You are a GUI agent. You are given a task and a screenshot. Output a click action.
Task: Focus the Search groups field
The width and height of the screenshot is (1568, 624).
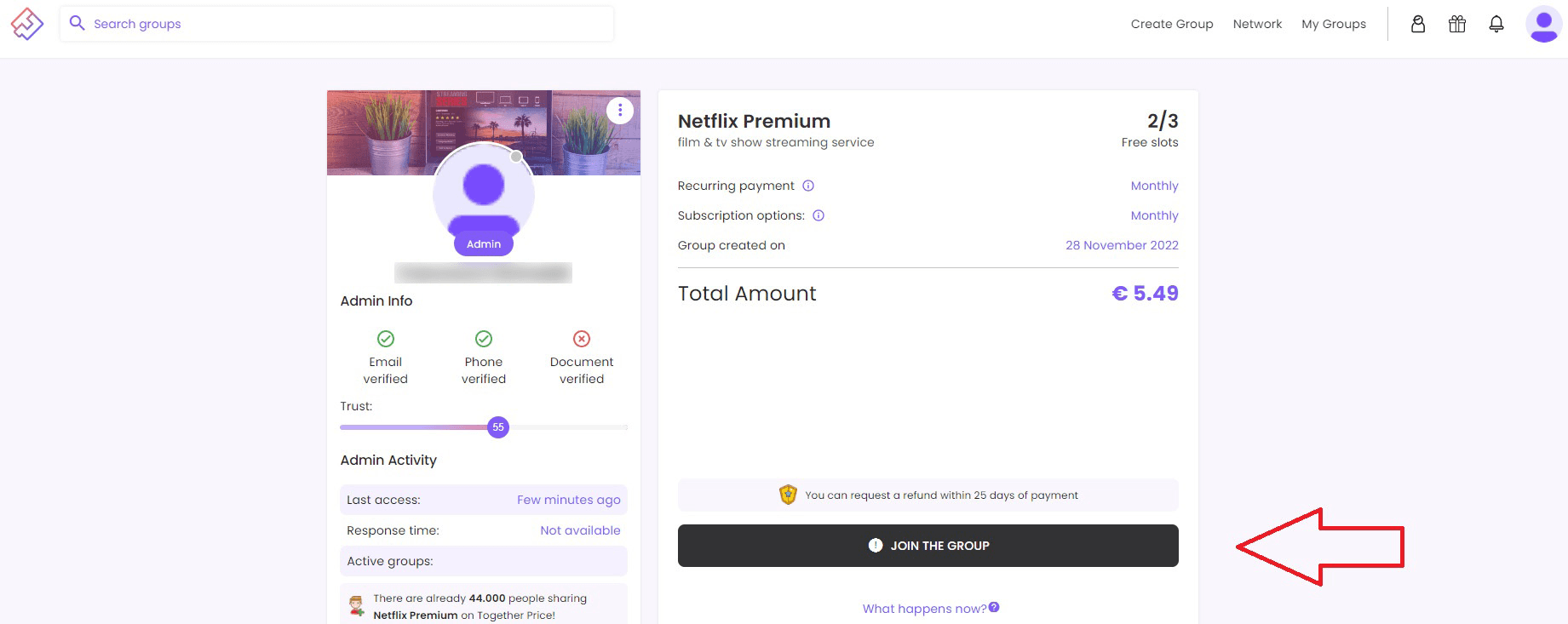click(x=336, y=24)
